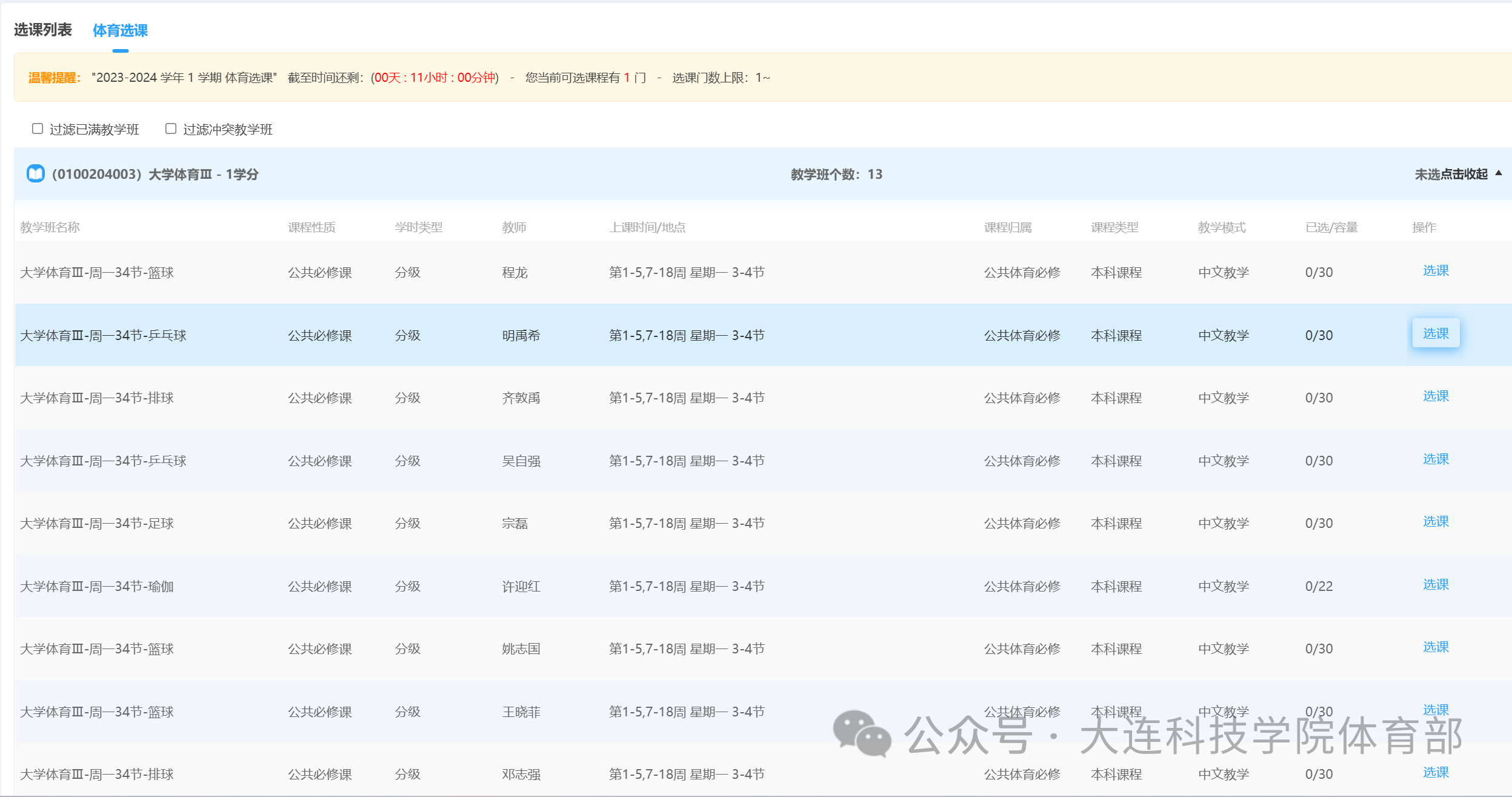The height and width of the screenshot is (797, 1512).
Task: Click the 已选/容量 column header
Action: 1331,227
